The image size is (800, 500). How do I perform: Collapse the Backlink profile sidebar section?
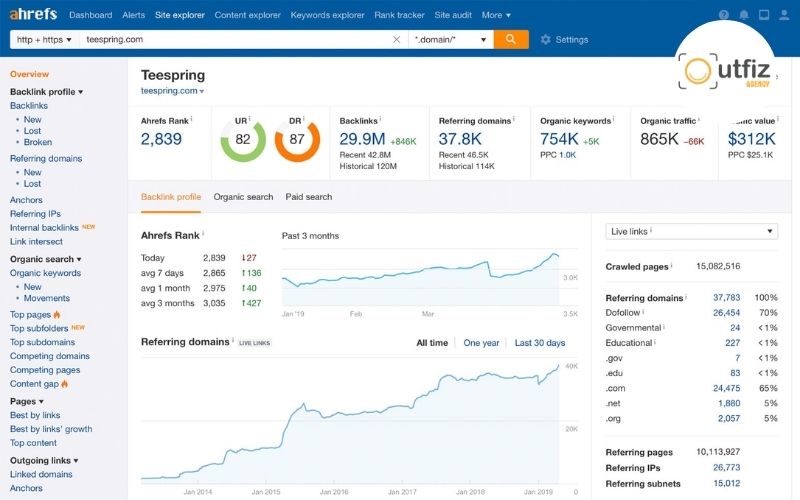(x=46, y=92)
